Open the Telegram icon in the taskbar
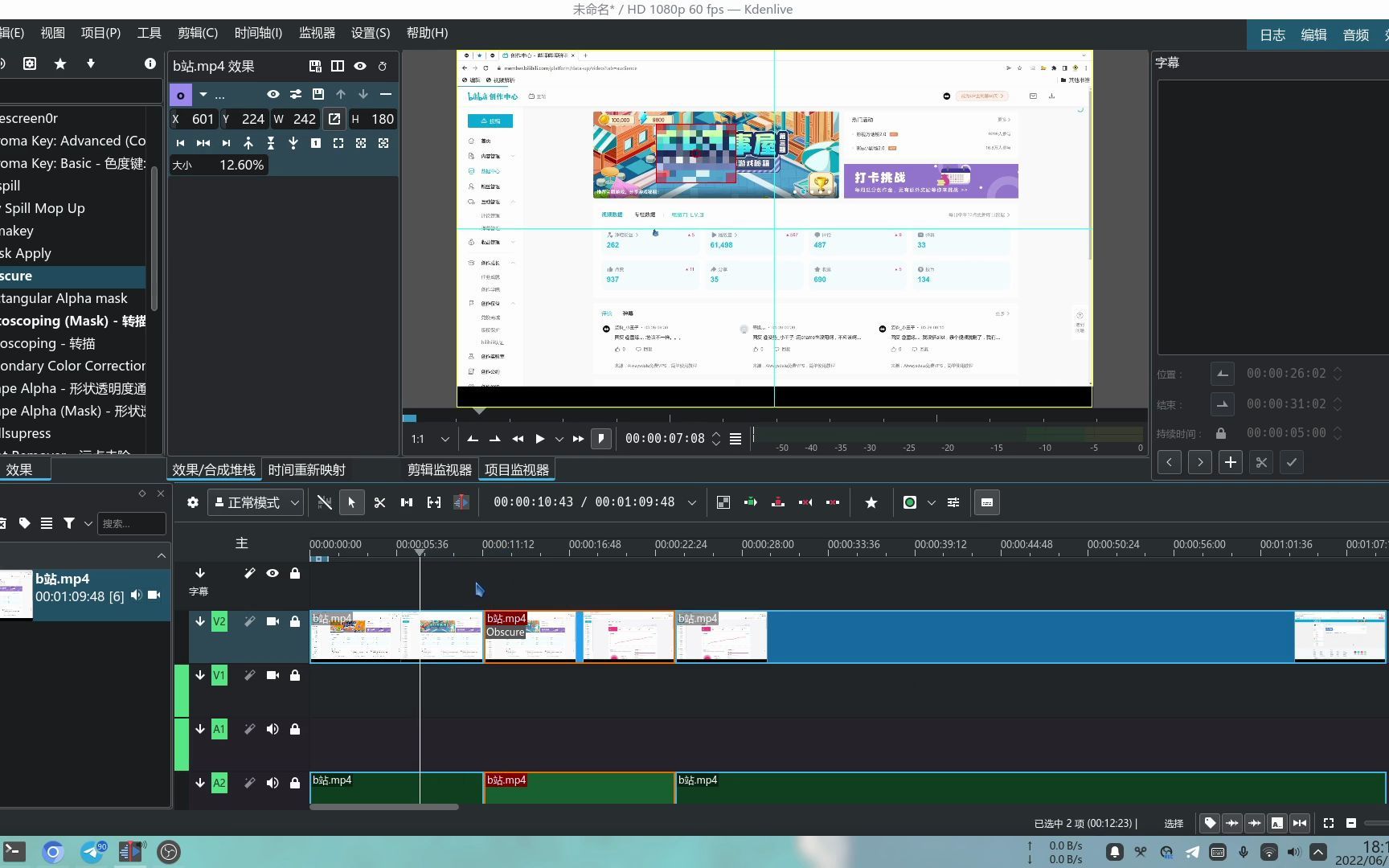Image resolution: width=1389 pixels, height=868 pixels. [x=92, y=852]
